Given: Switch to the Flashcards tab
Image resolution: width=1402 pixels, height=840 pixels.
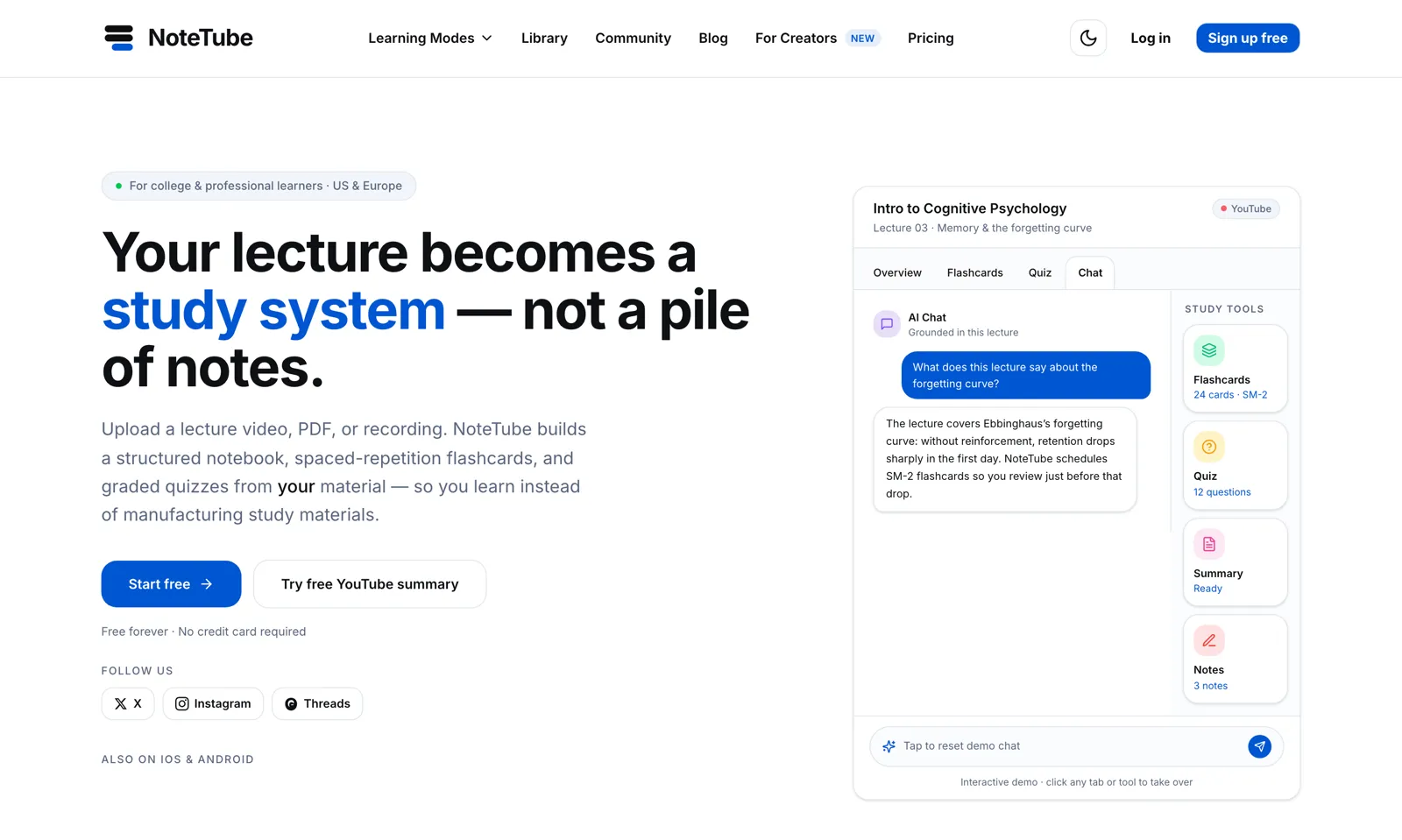Looking at the screenshot, I should pyautogui.click(x=975, y=272).
